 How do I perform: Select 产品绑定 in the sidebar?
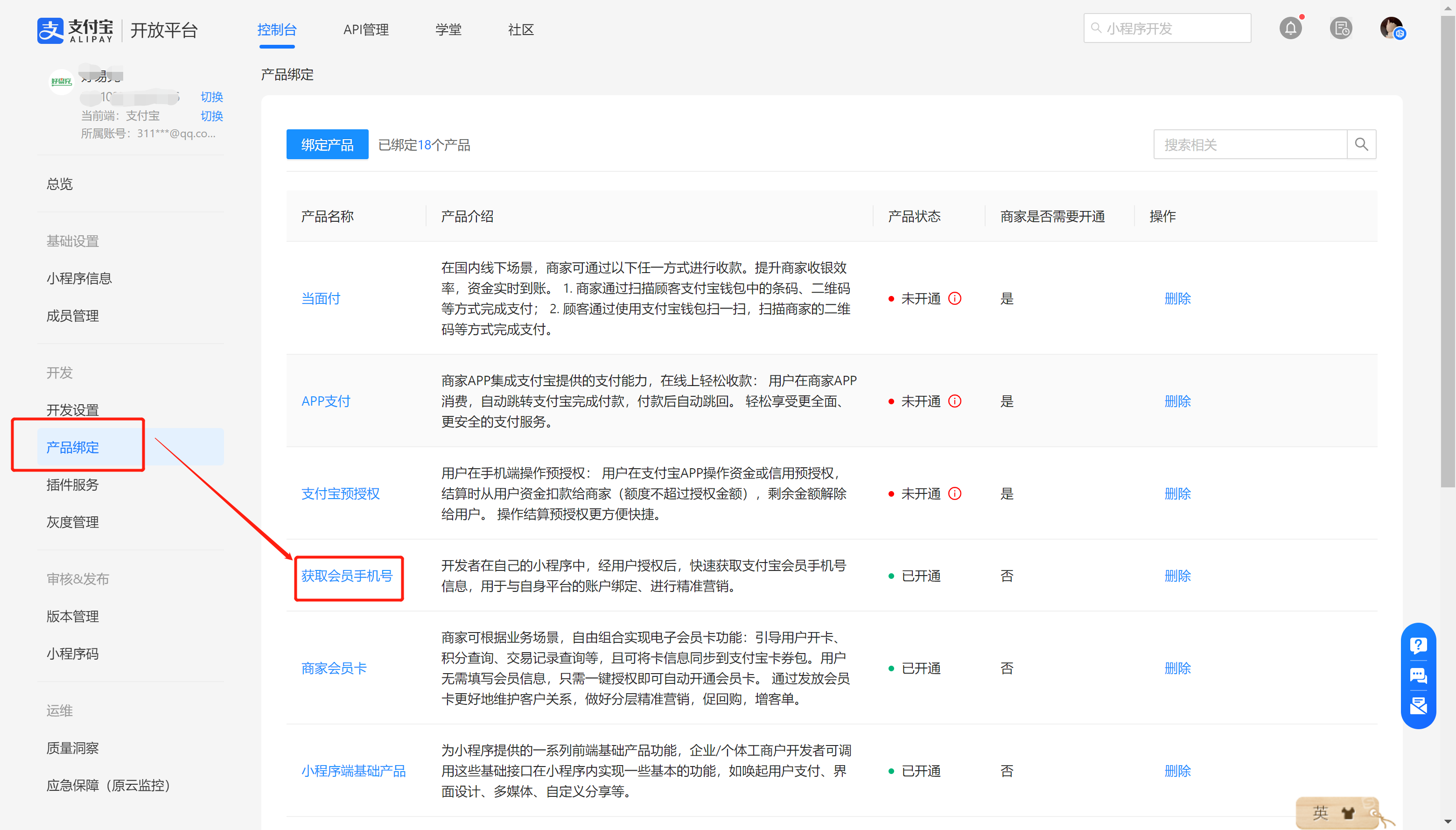(x=131, y=447)
